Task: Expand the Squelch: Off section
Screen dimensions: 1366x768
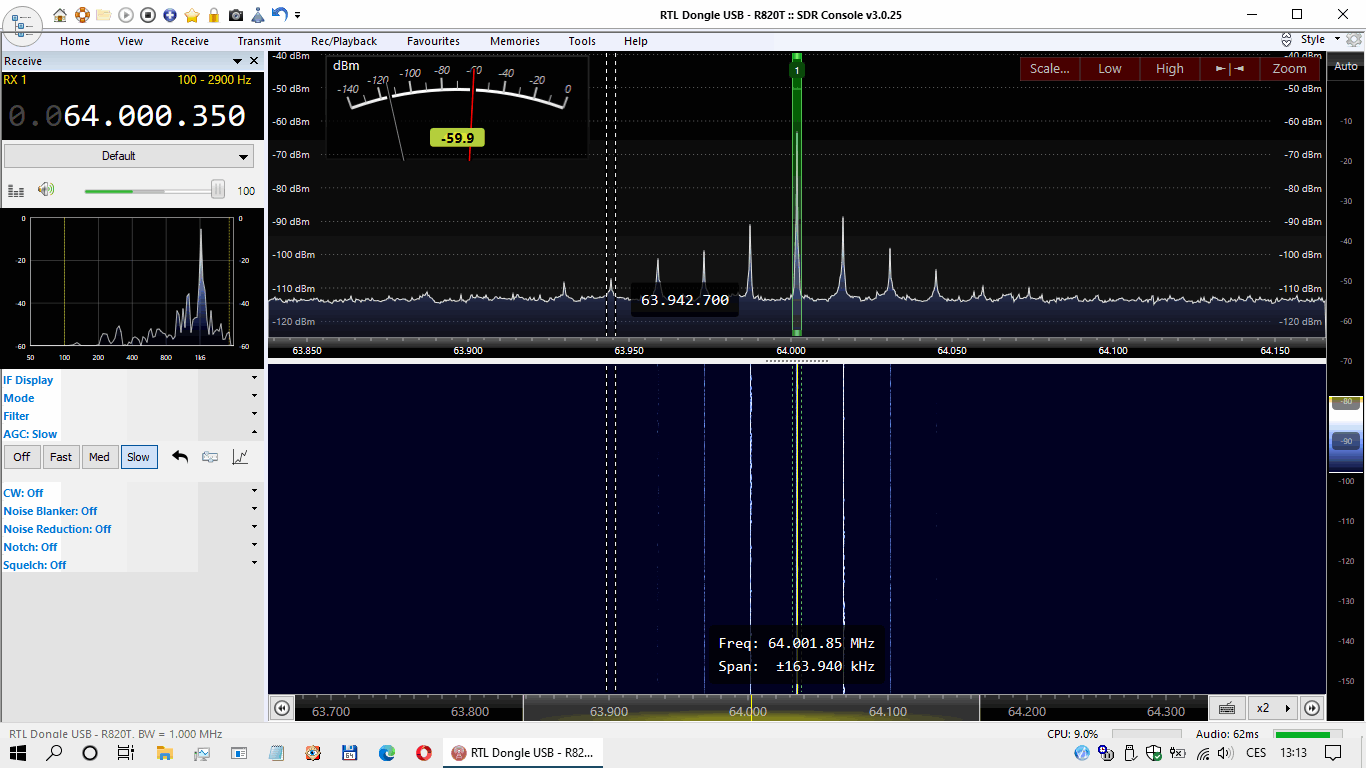Action: (35, 565)
